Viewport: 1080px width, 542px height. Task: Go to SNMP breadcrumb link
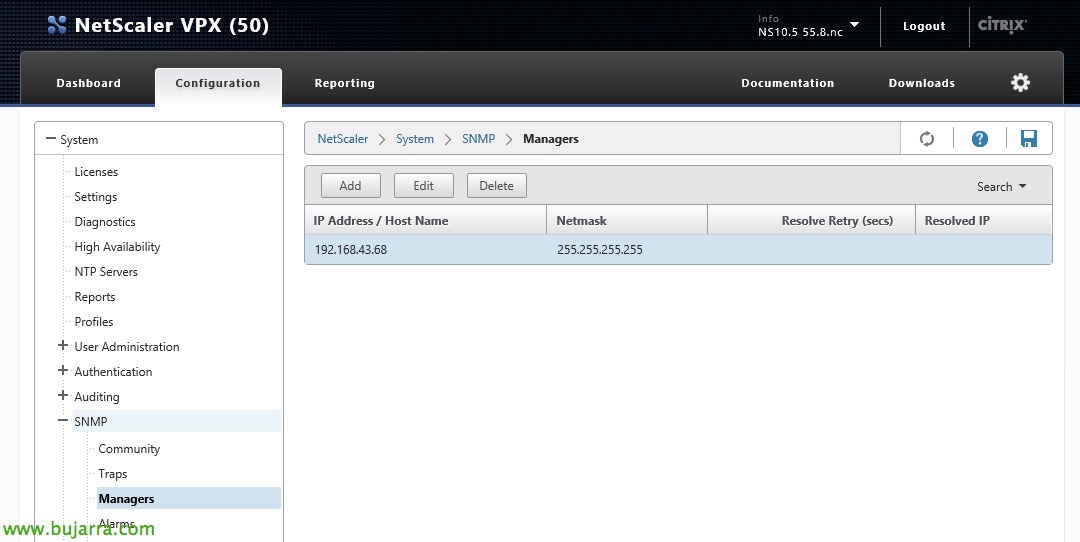(478, 138)
